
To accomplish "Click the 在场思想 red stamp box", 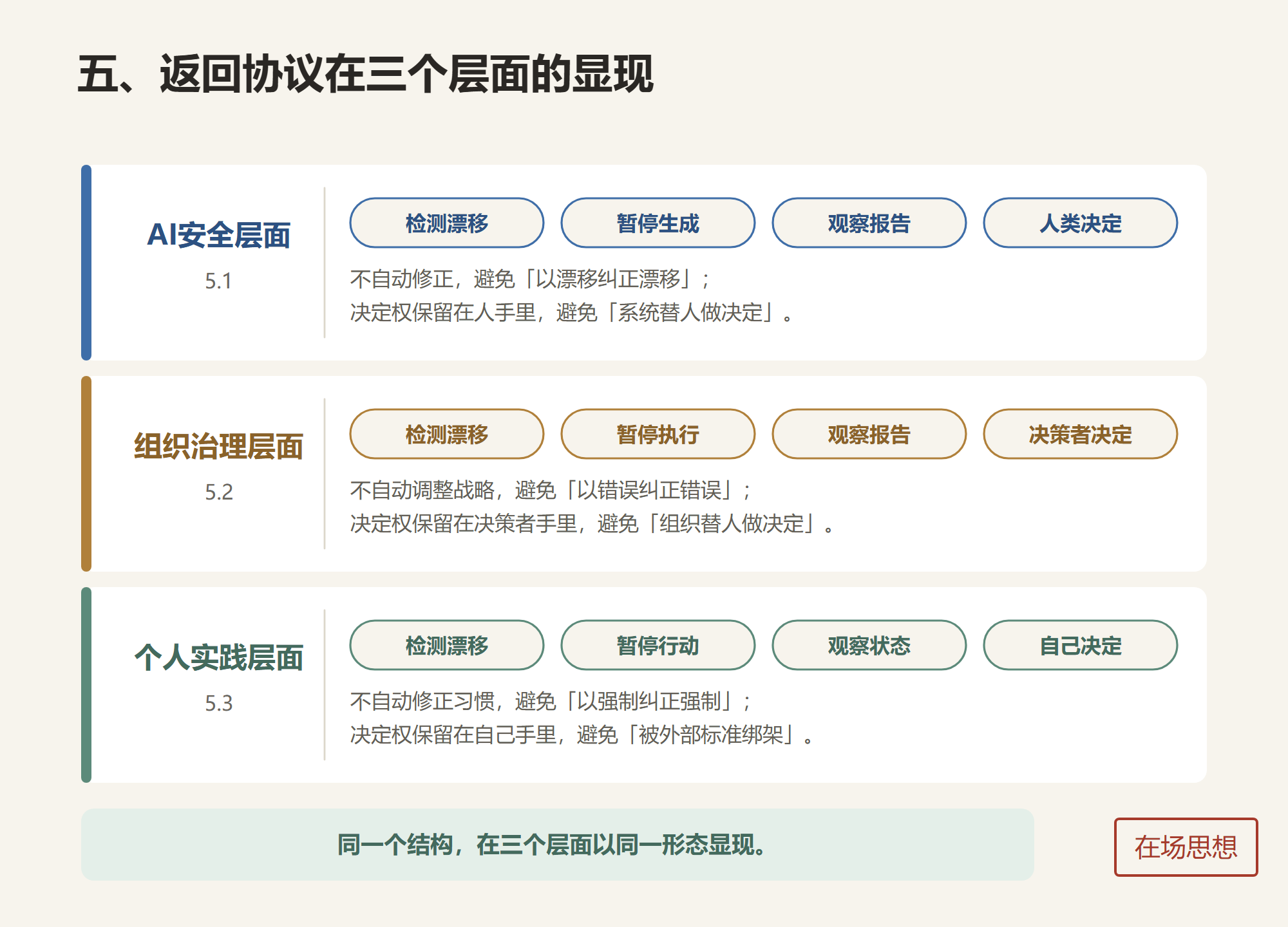I will tap(1186, 847).
